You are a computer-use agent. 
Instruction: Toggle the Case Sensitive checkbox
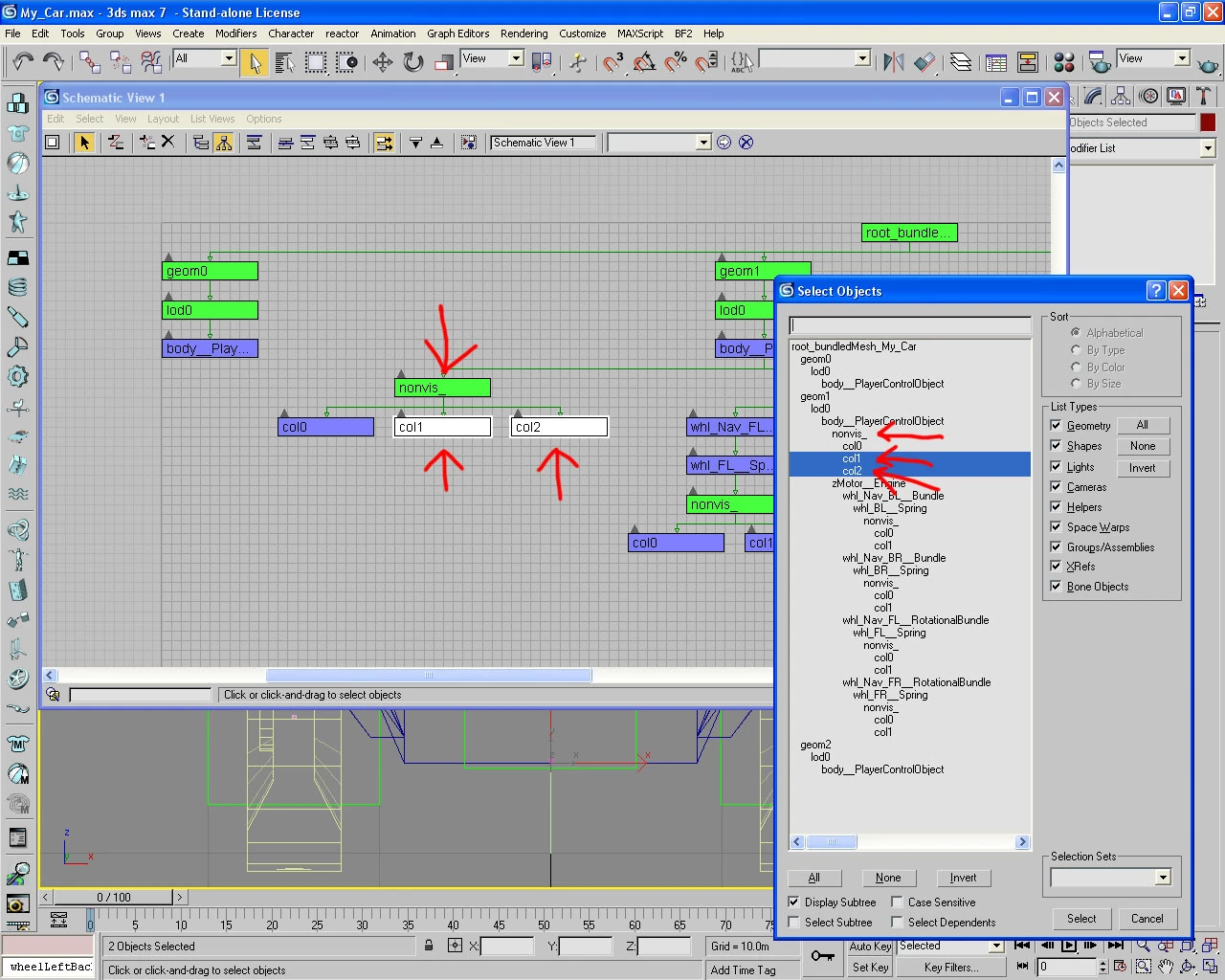(897, 902)
